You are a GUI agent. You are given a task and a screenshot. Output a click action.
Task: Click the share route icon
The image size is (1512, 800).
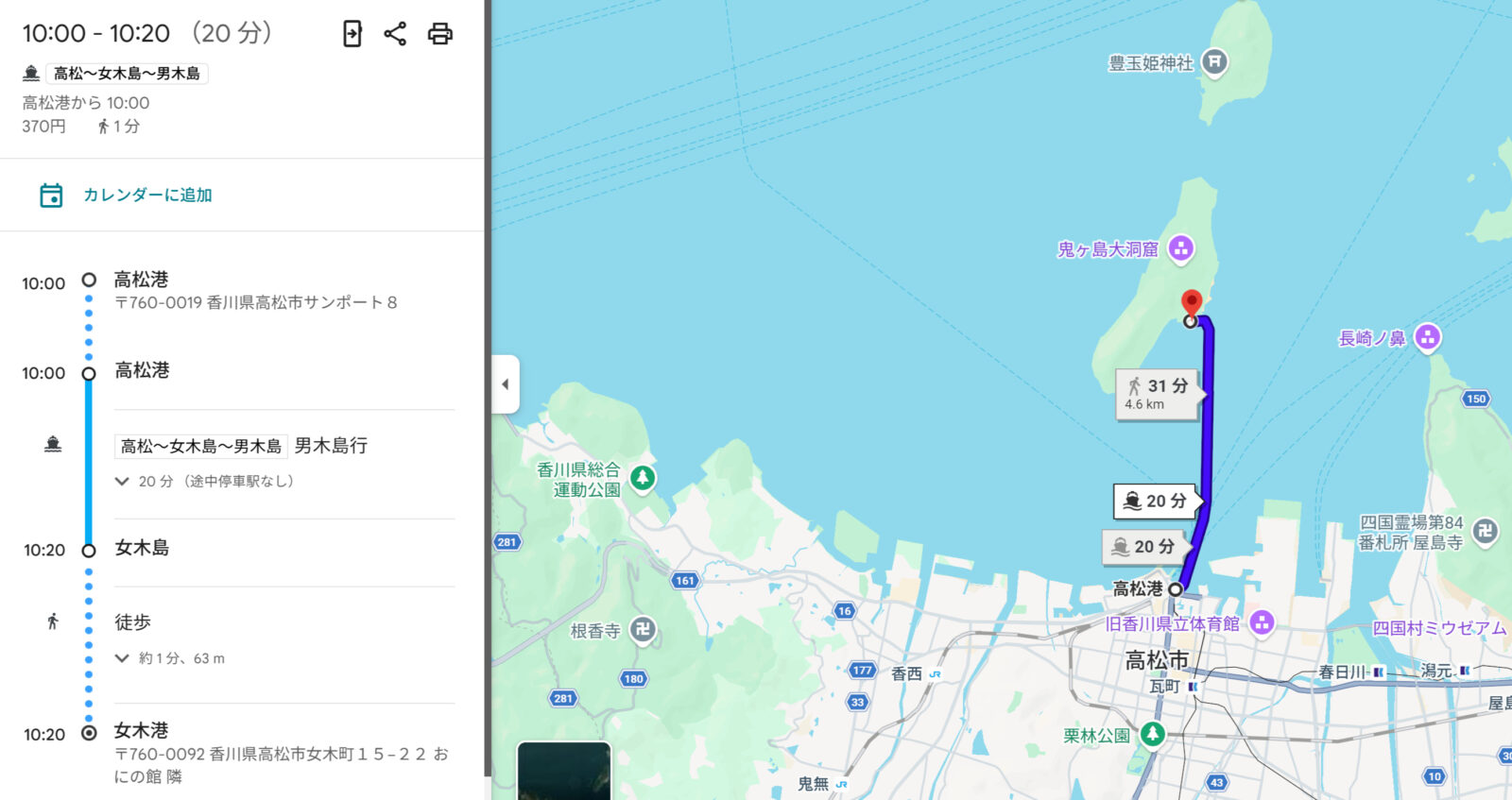pyautogui.click(x=395, y=34)
